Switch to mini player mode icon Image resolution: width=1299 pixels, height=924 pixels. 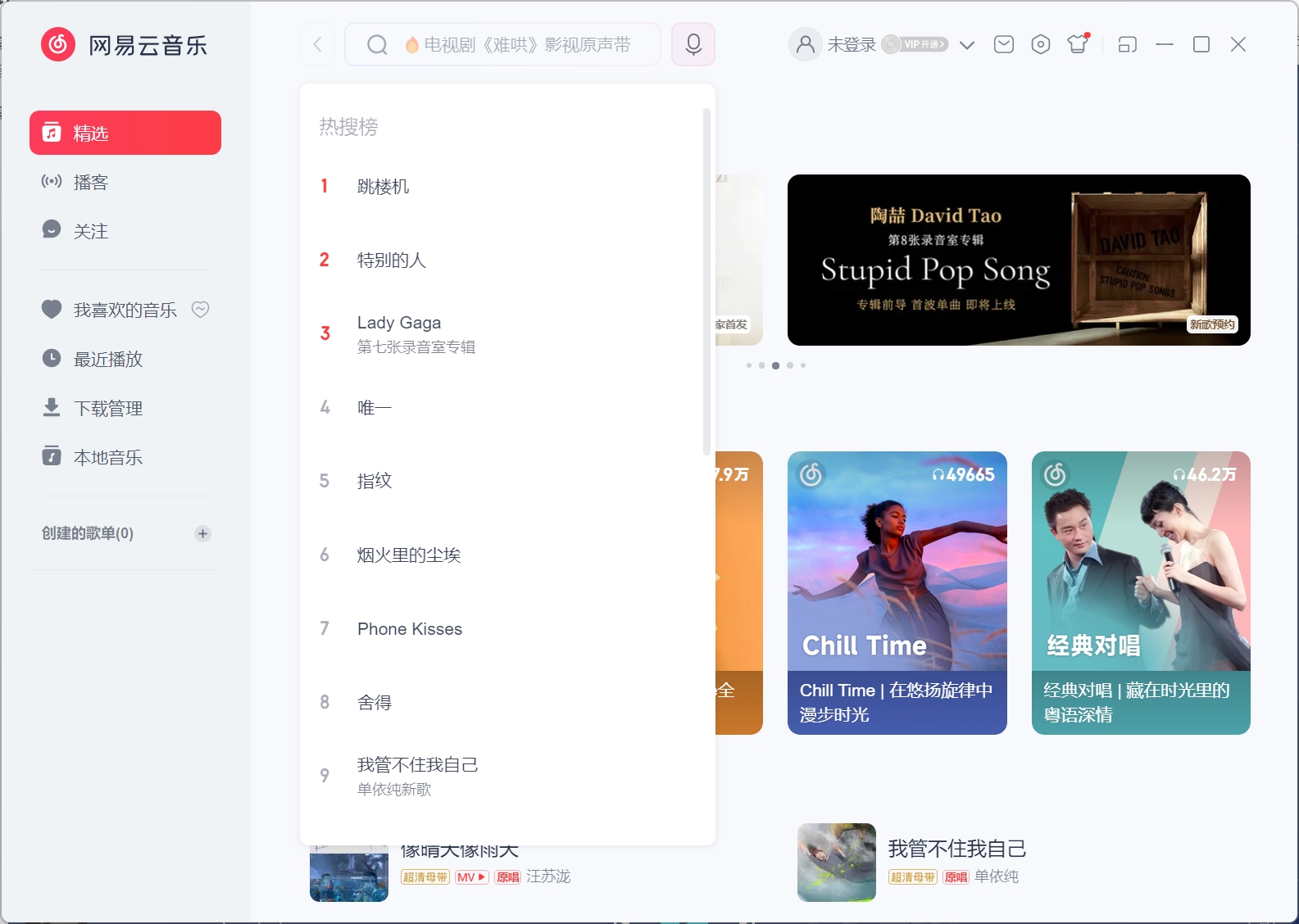[1128, 44]
